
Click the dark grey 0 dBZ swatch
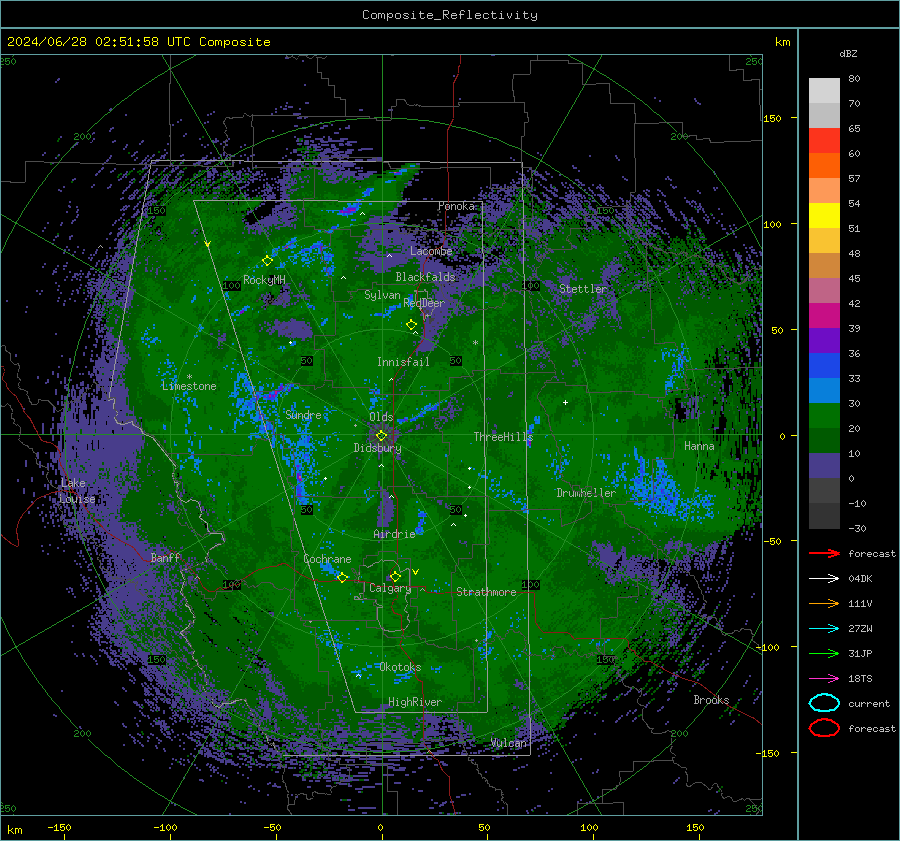[x=824, y=491]
